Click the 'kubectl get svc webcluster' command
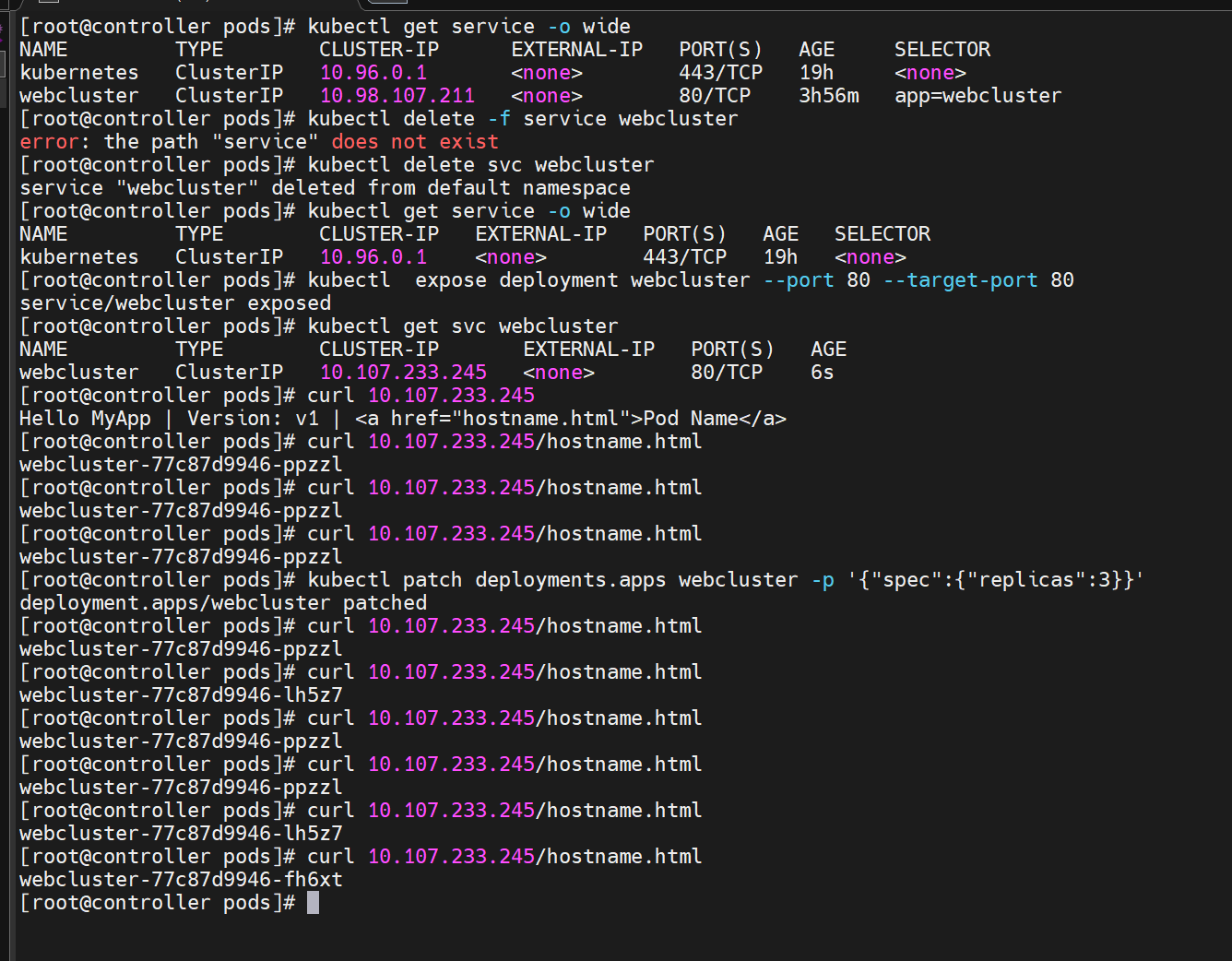The height and width of the screenshot is (961, 1232). coord(463,326)
